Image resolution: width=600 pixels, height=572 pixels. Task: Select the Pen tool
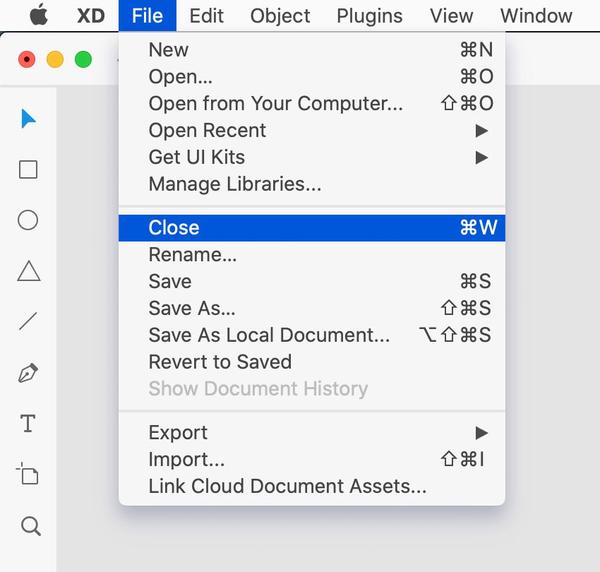(x=29, y=373)
